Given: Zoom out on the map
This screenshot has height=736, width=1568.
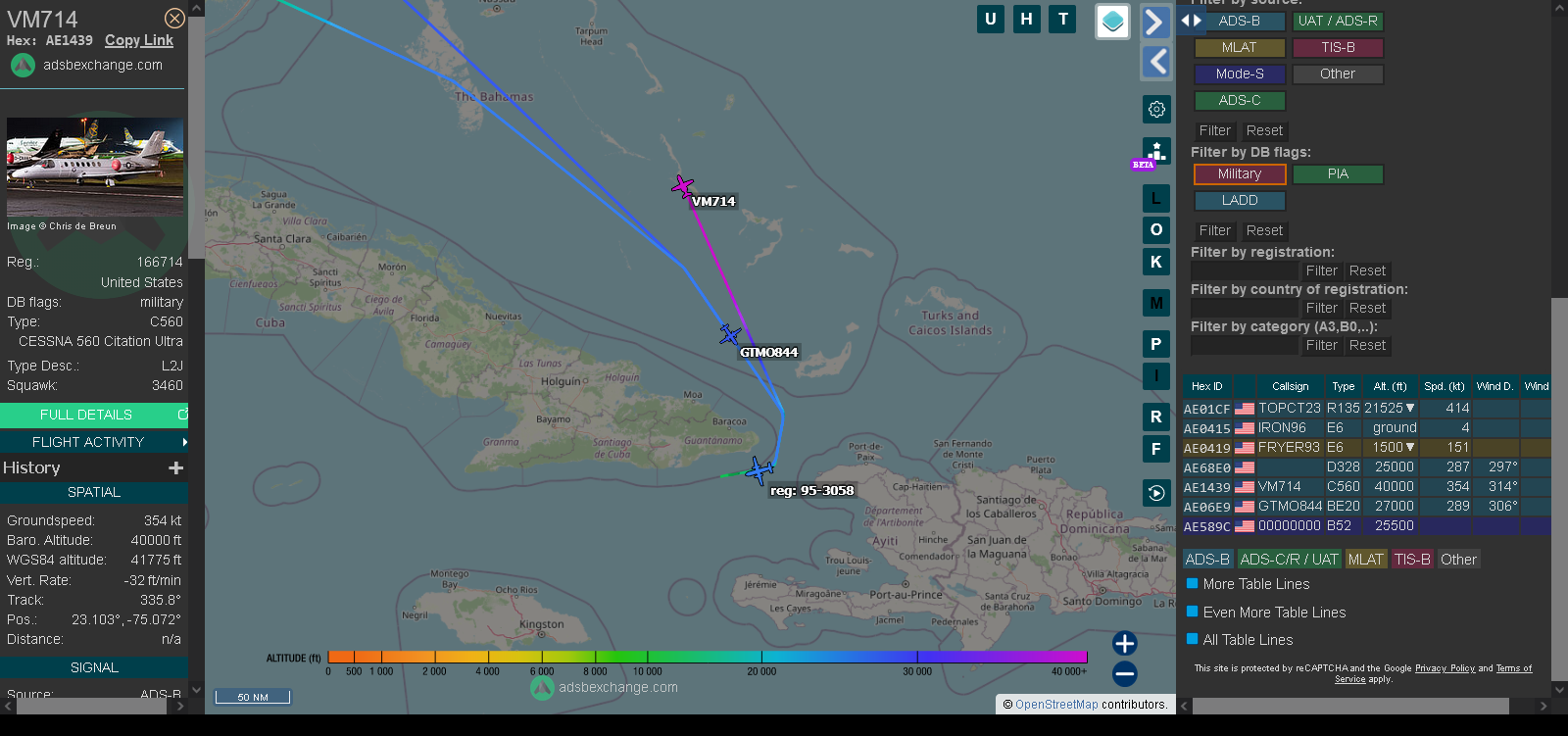Looking at the screenshot, I should [x=1125, y=673].
